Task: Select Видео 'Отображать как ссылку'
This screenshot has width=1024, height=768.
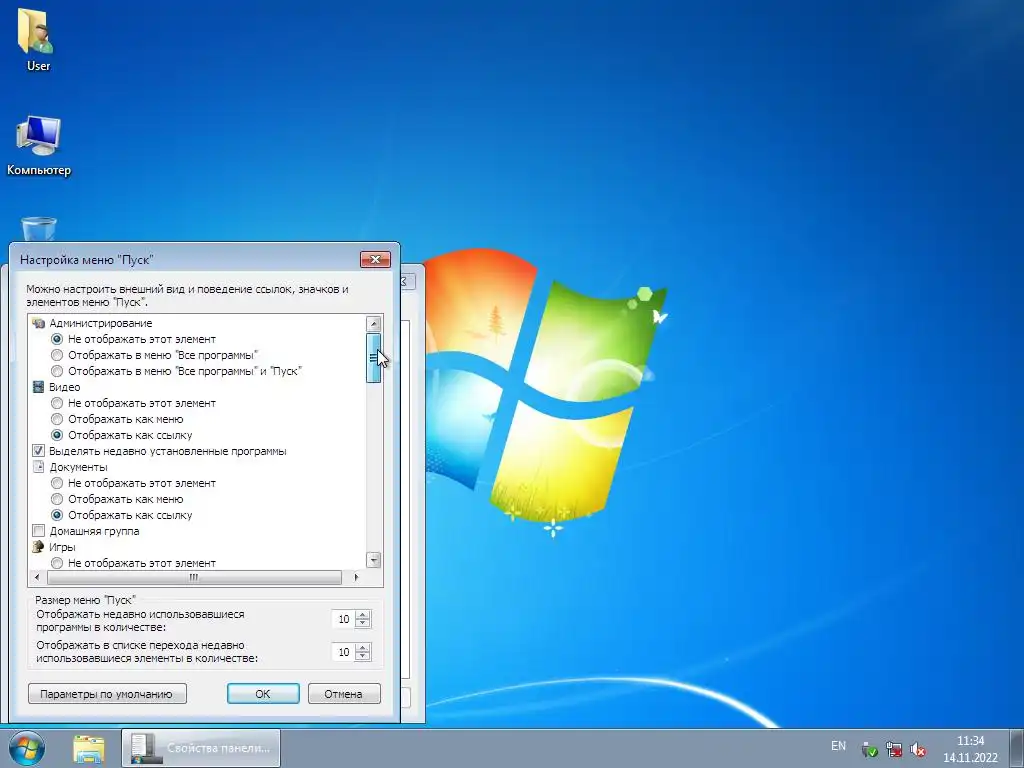Action: 57,435
